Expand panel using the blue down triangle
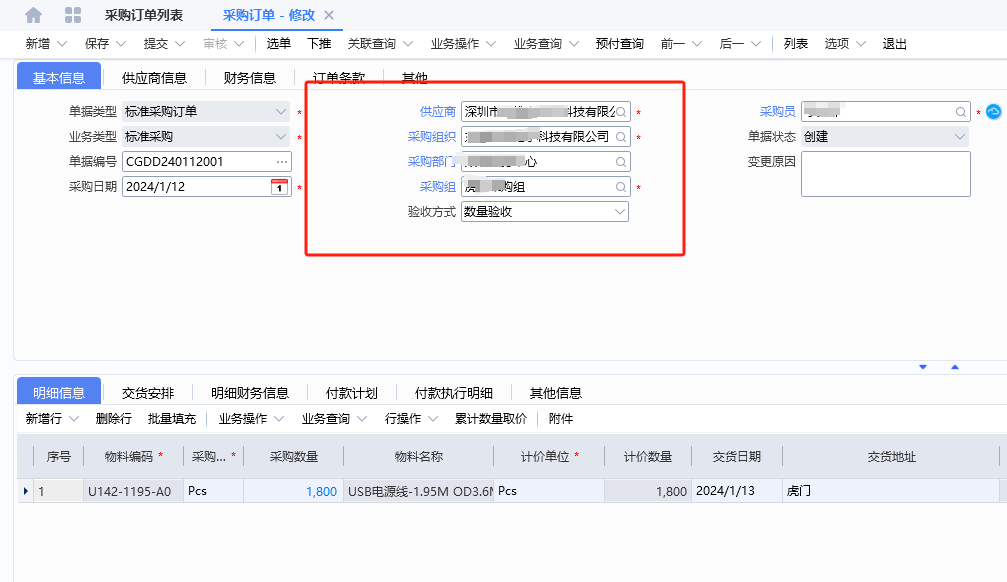This screenshot has height=582, width=1007. click(923, 367)
